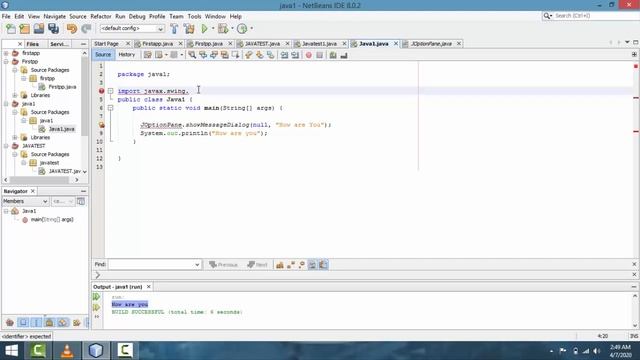Click the New Project toolbar icon
Viewport: 640px width, 360px height.
[x=24, y=29]
